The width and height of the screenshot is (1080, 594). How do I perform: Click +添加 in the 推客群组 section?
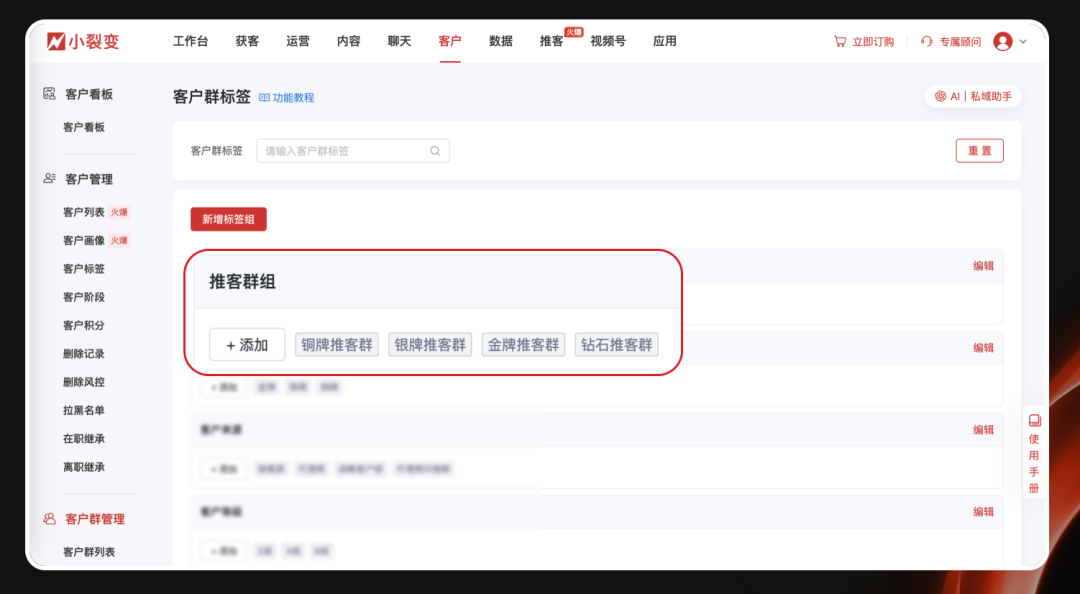(246, 344)
